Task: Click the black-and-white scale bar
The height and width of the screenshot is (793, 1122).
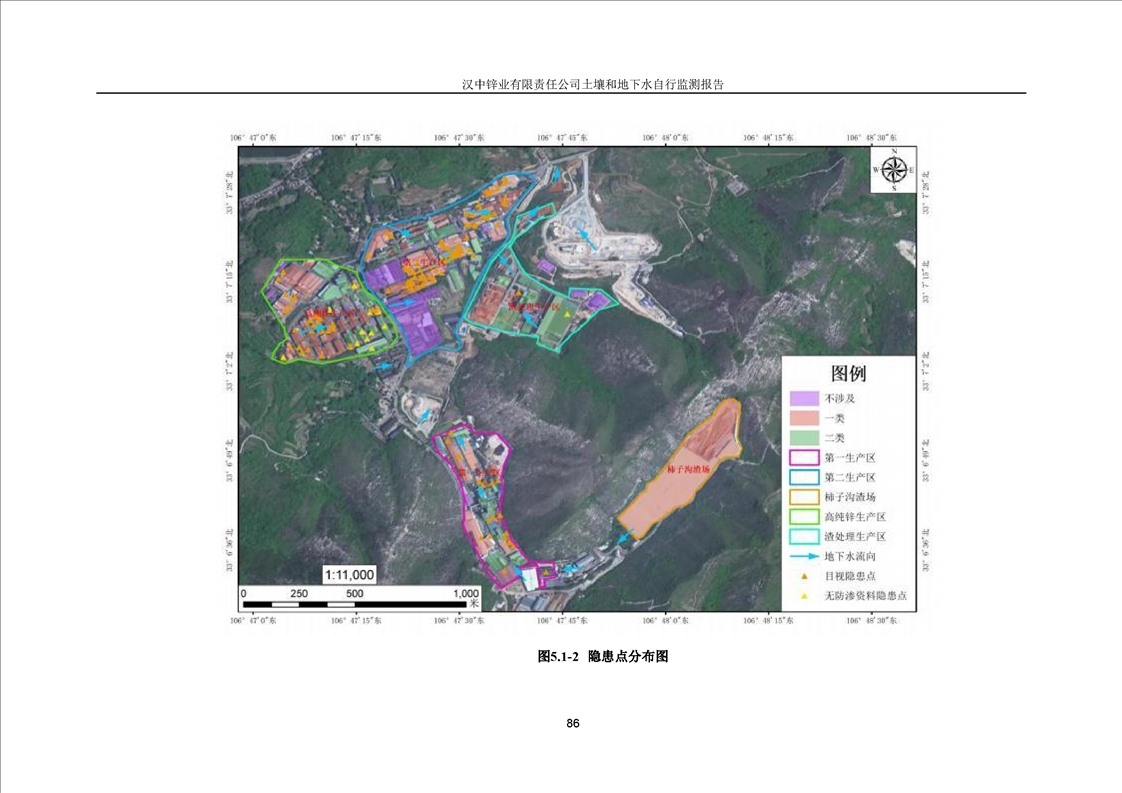Action: (x=359, y=603)
